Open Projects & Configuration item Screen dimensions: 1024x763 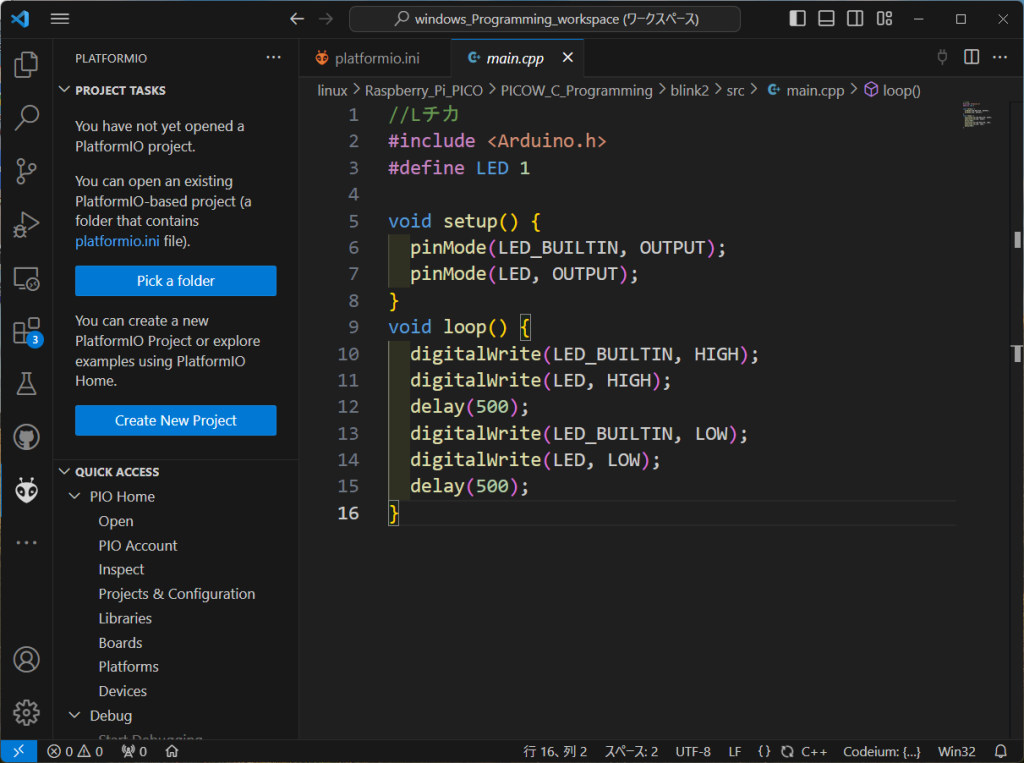pos(176,594)
